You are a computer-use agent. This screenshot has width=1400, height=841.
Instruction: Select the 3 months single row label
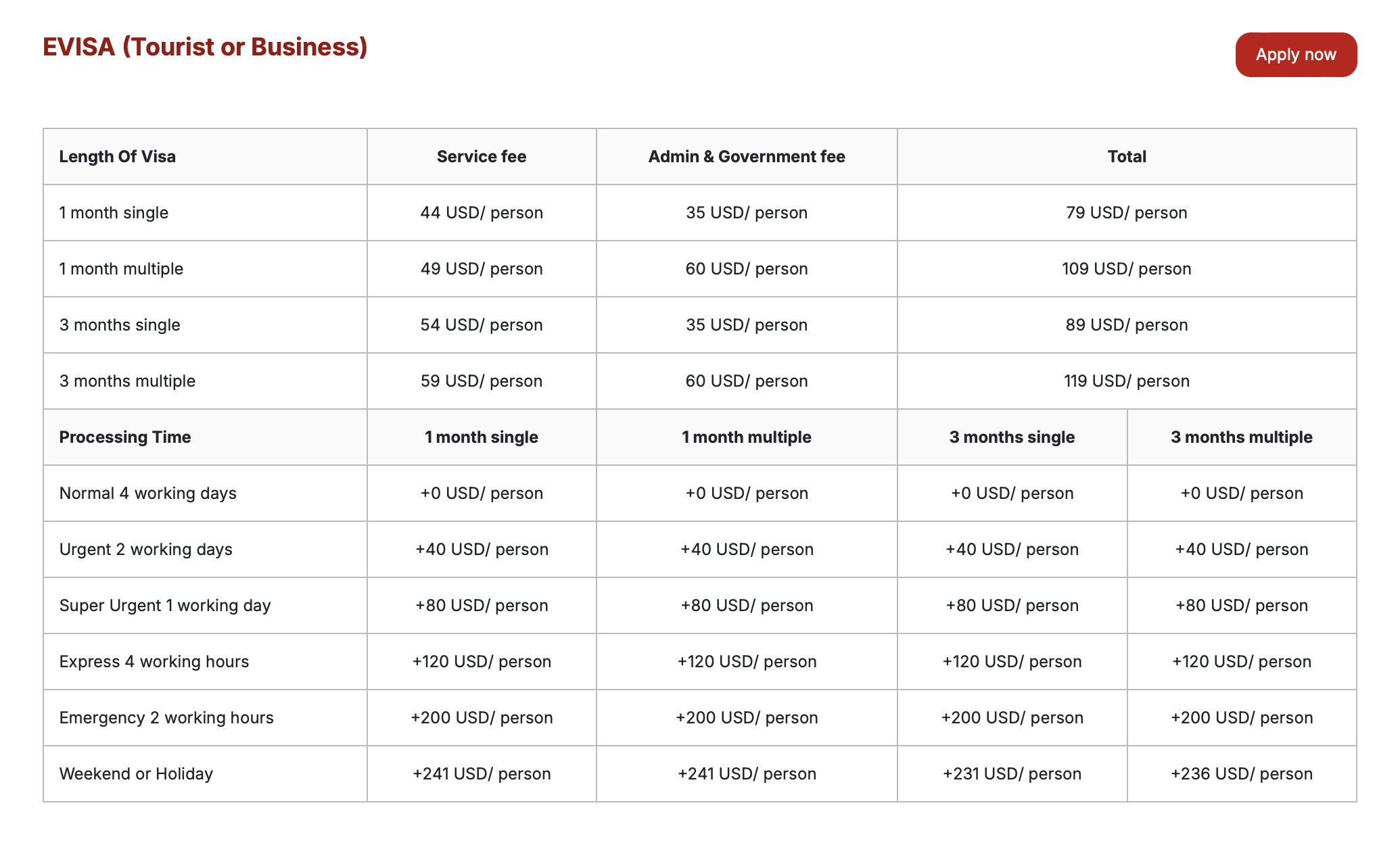120,325
